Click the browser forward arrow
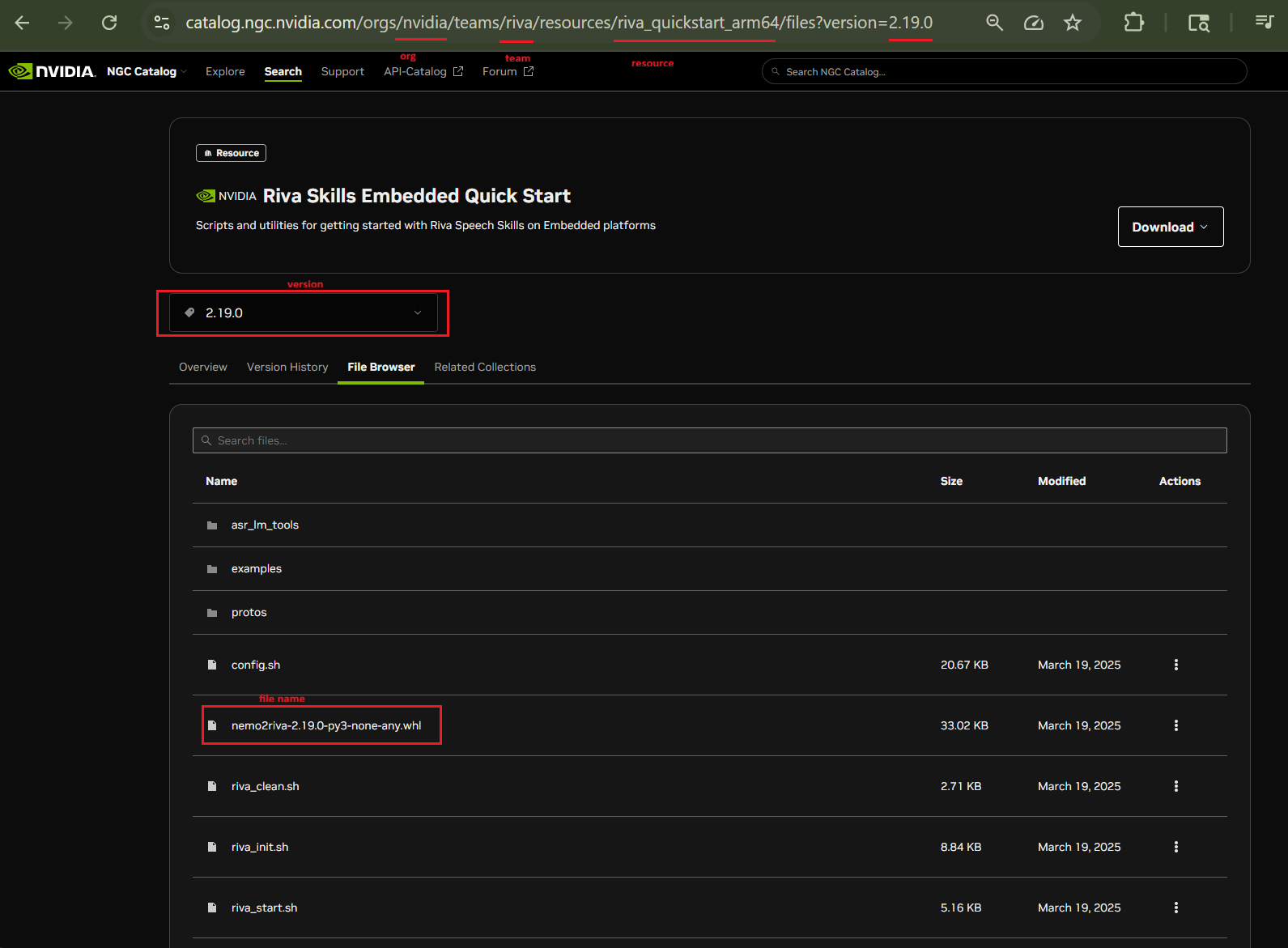Screen dimensions: 1288x948 (x=66, y=23)
